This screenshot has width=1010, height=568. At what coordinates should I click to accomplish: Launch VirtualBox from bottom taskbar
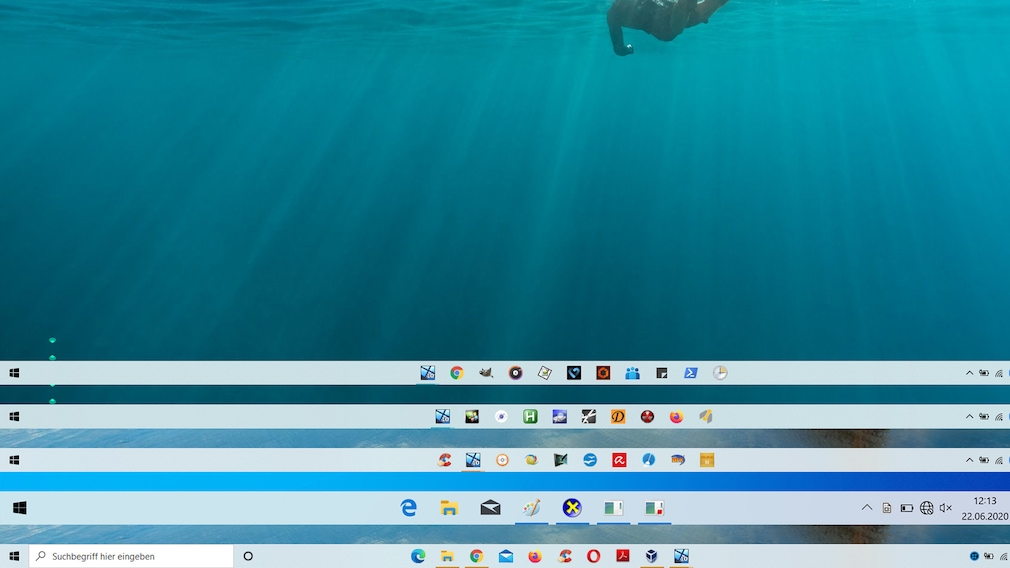(x=651, y=556)
